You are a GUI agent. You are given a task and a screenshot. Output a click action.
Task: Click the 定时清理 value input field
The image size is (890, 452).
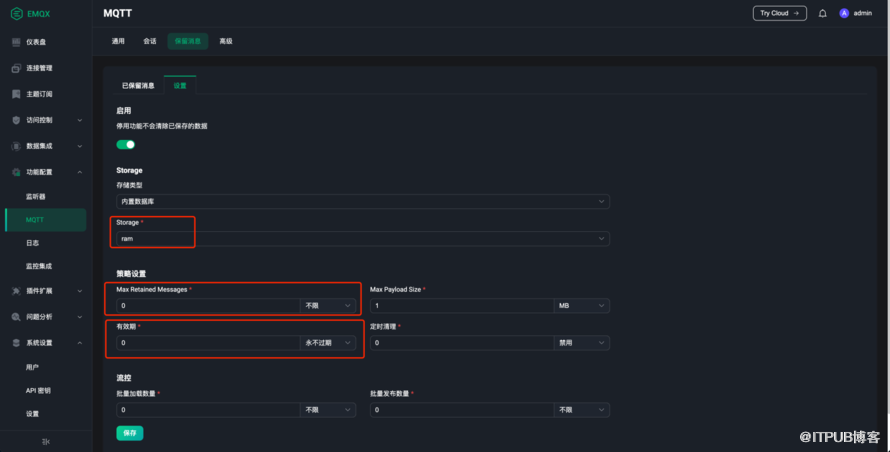pos(462,343)
